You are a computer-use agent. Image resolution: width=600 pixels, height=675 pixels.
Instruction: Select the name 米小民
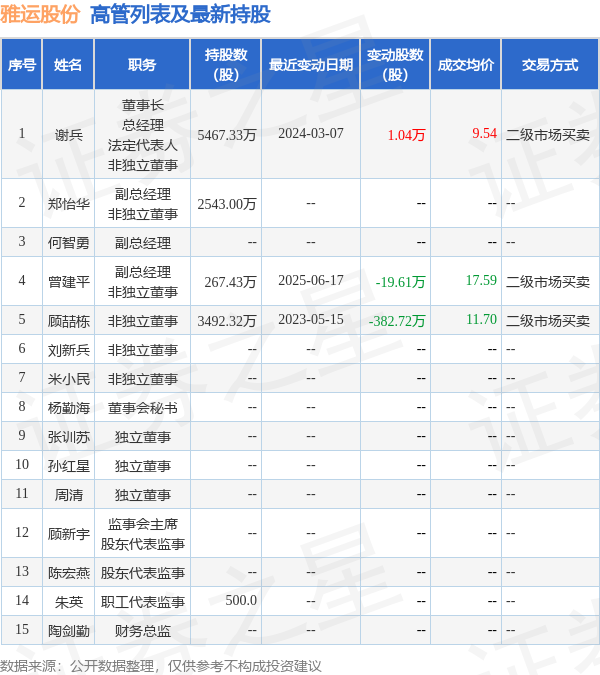68,379
